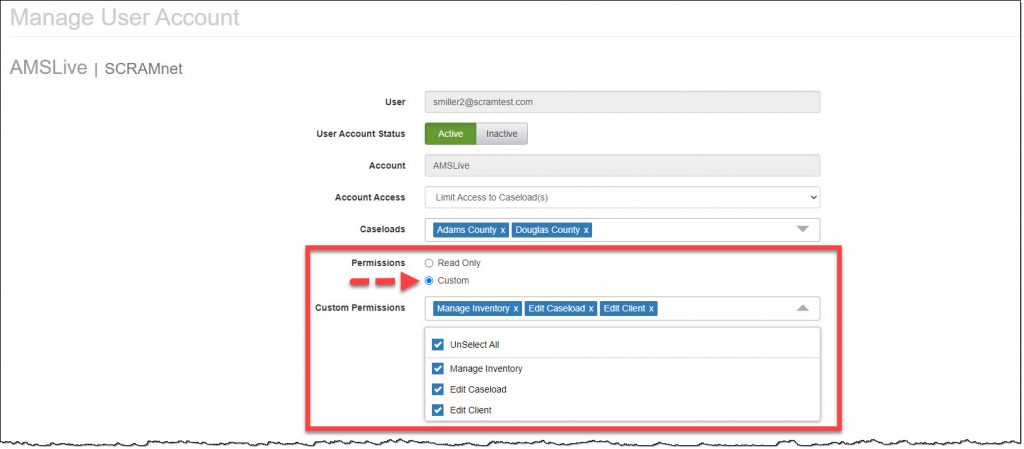Screen dimensions: 1024x449
Task: Toggle the Edit Client checkbox
Action: (438, 410)
